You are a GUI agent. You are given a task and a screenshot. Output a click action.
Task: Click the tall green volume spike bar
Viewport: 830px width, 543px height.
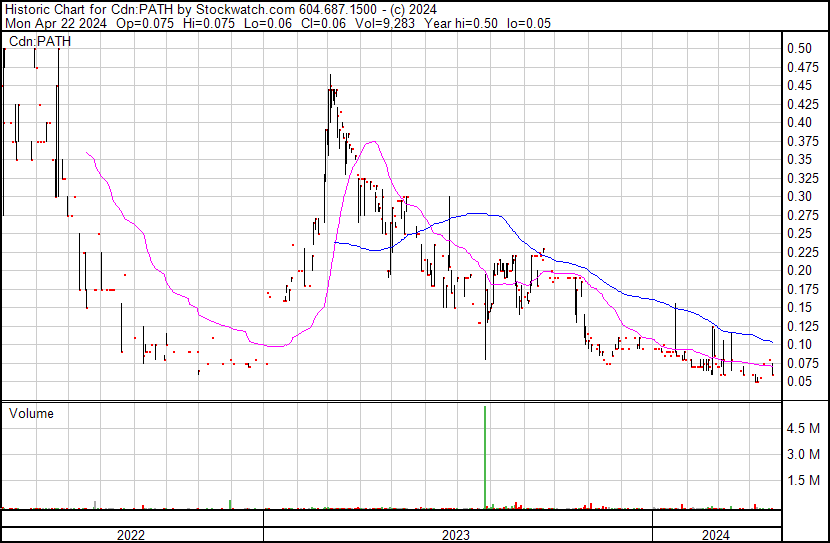[x=486, y=456]
